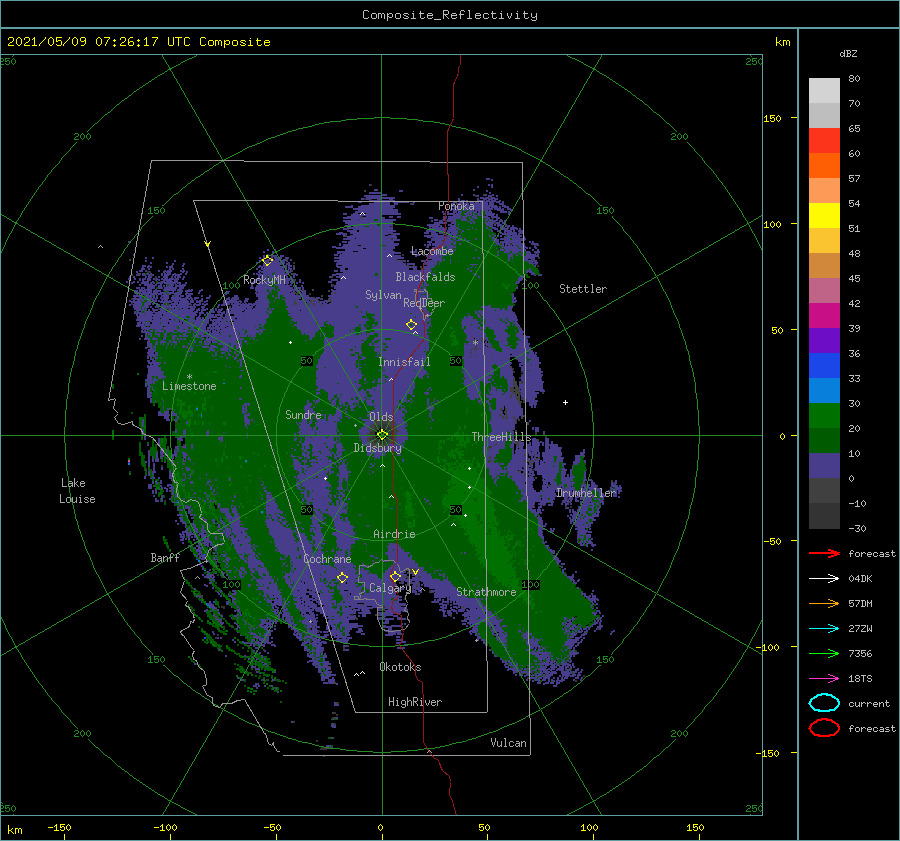This screenshot has height=841, width=900.
Task: Click the green 7356 arrow legend icon
Action: (824, 653)
